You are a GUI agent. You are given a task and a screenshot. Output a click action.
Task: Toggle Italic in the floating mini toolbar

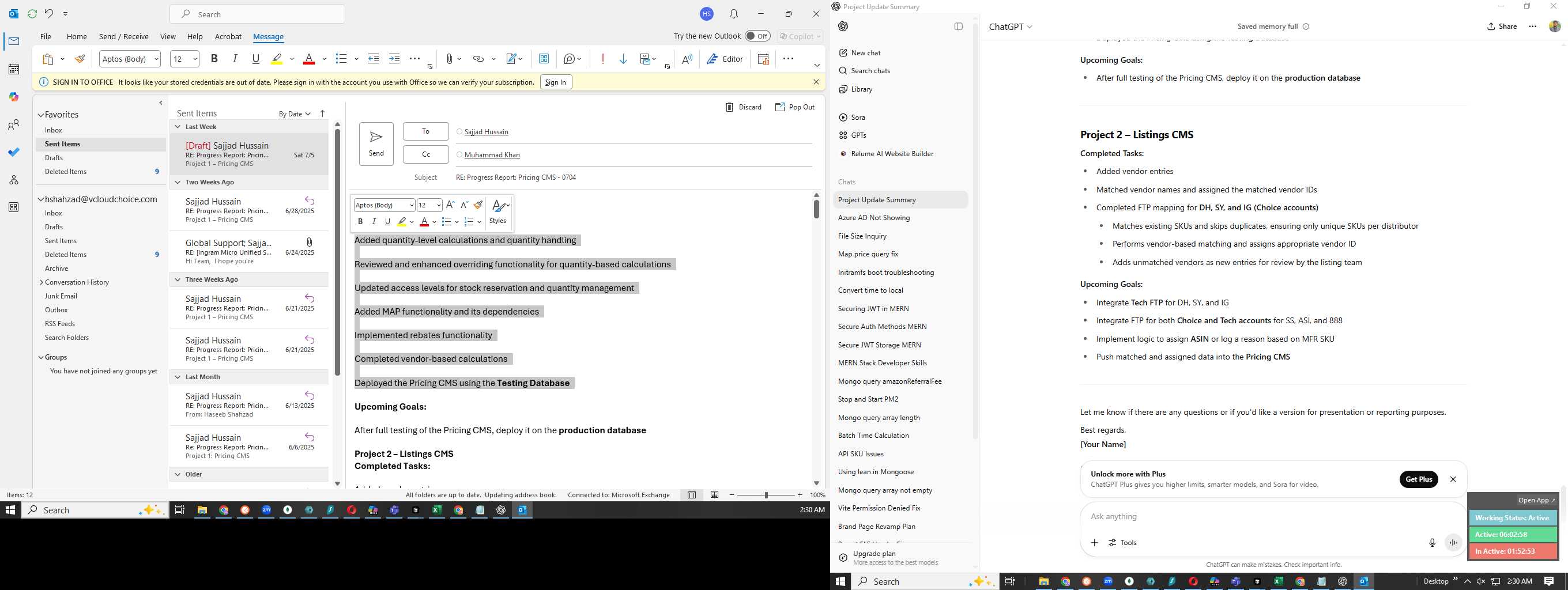tap(374, 222)
